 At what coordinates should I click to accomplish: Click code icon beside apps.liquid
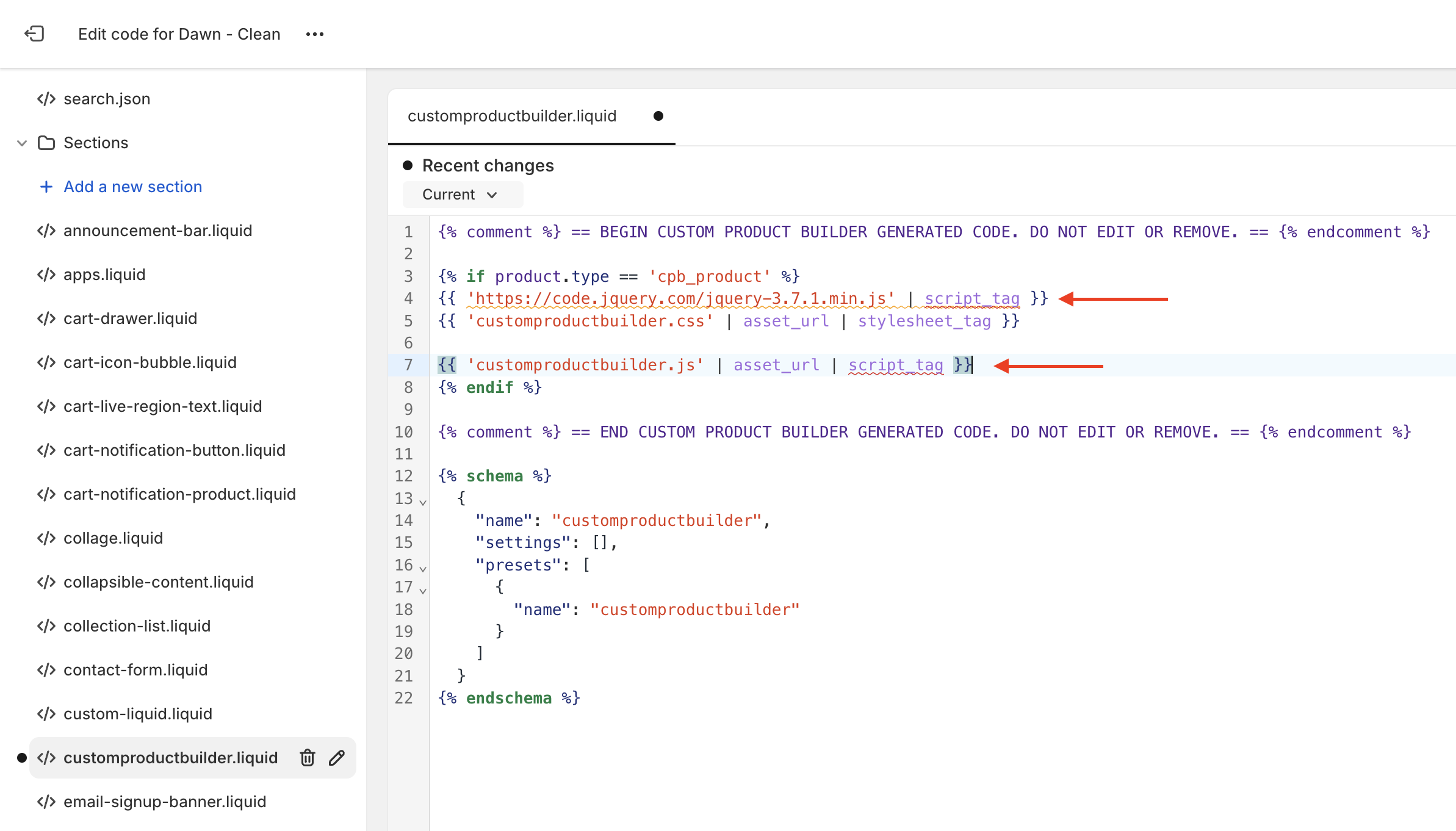46,275
